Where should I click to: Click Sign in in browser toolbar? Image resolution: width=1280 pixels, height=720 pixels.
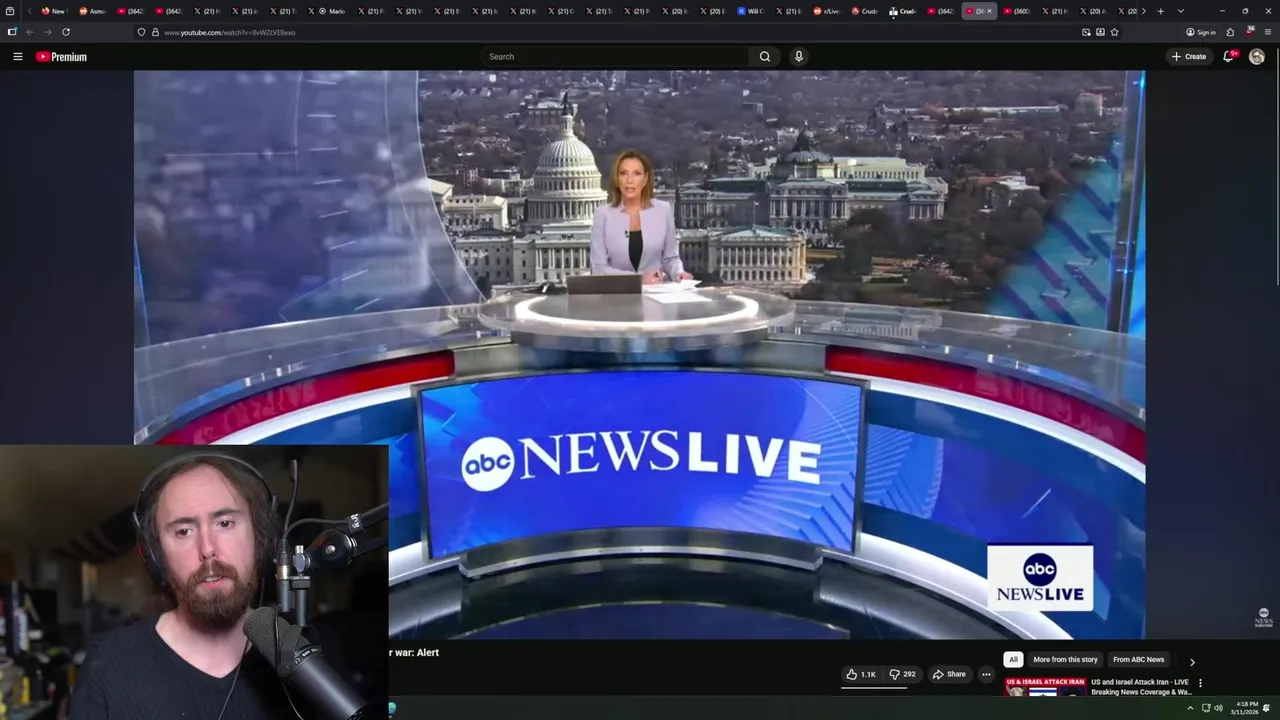click(1201, 32)
